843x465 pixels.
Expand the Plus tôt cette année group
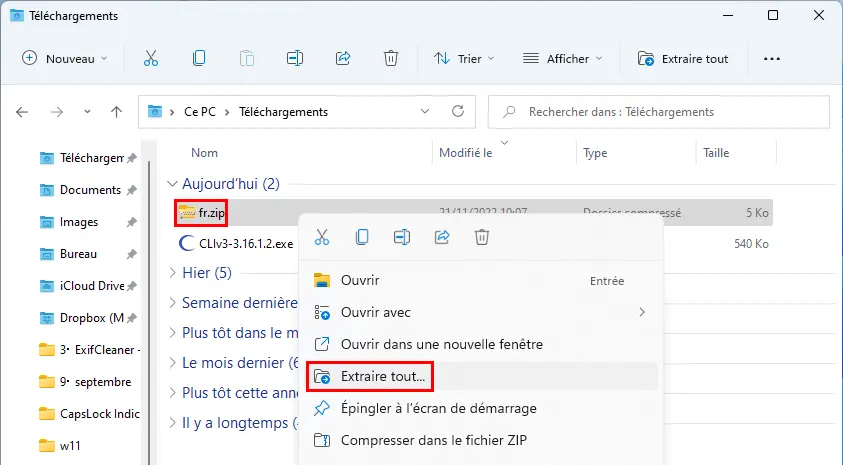(x=173, y=393)
